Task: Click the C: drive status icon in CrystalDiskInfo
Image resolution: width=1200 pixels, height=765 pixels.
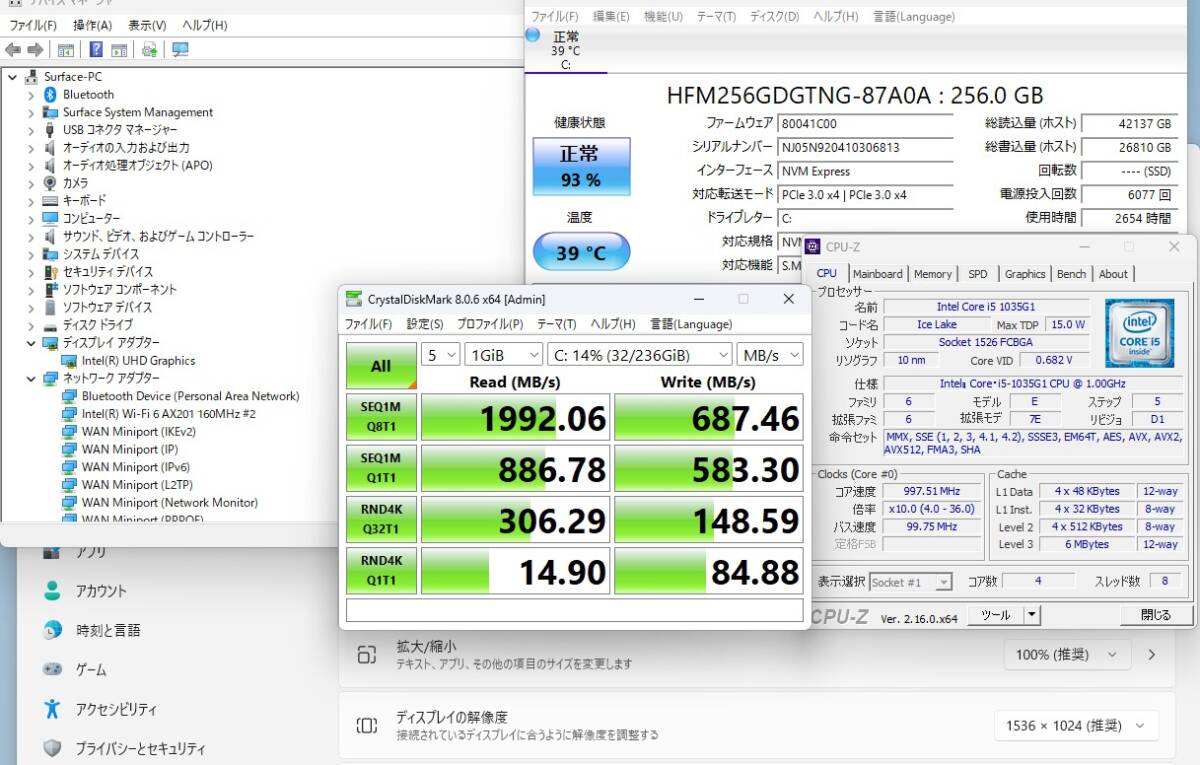Action: (x=566, y=45)
